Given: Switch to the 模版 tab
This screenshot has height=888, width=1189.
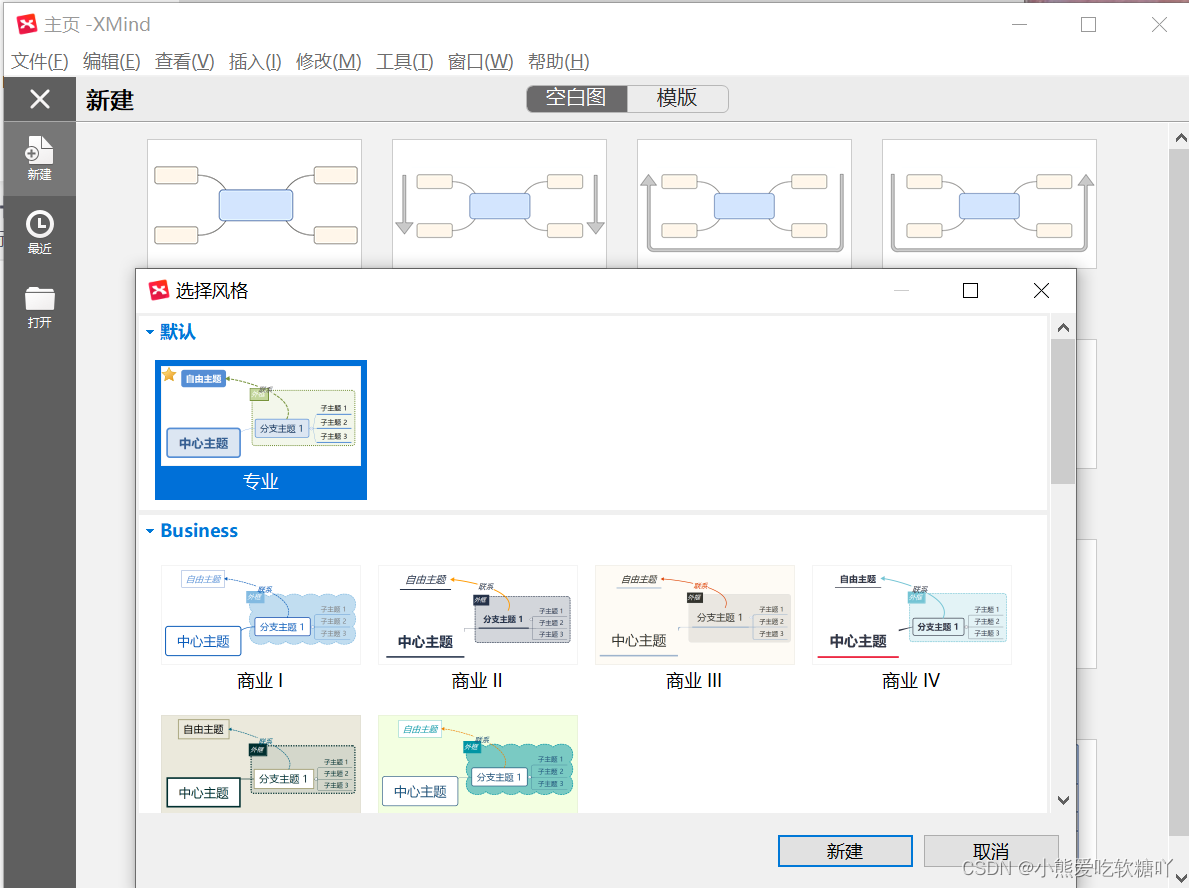Looking at the screenshot, I should tap(677, 99).
